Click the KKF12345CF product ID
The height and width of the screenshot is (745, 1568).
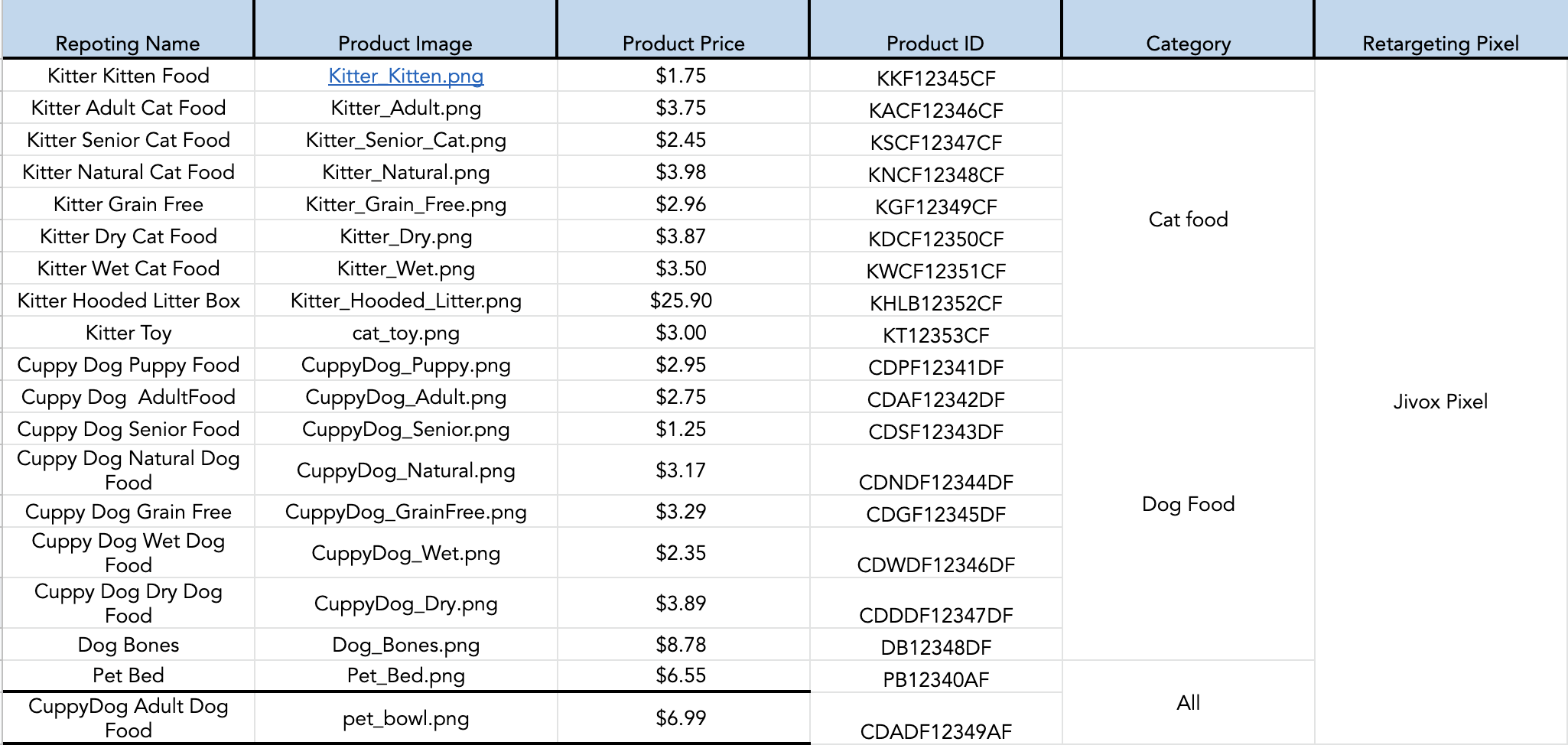(x=935, y=76)
